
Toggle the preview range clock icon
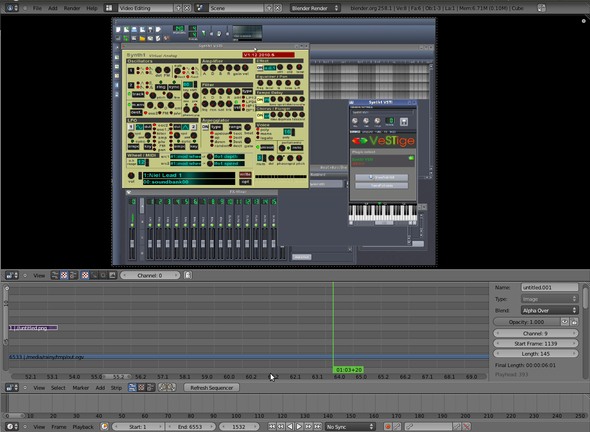coord(104,427)
